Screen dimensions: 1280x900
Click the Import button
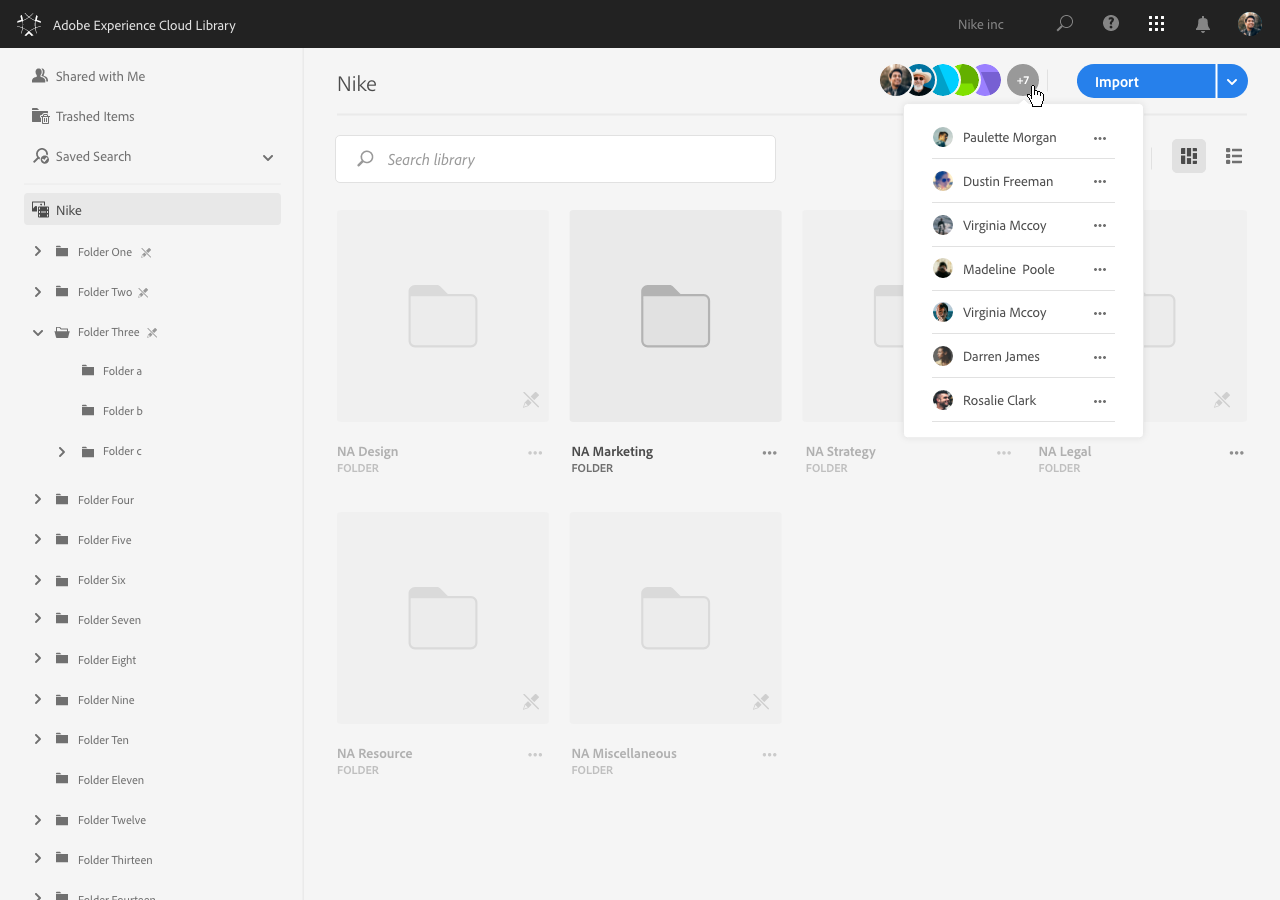click(1146, 82)
